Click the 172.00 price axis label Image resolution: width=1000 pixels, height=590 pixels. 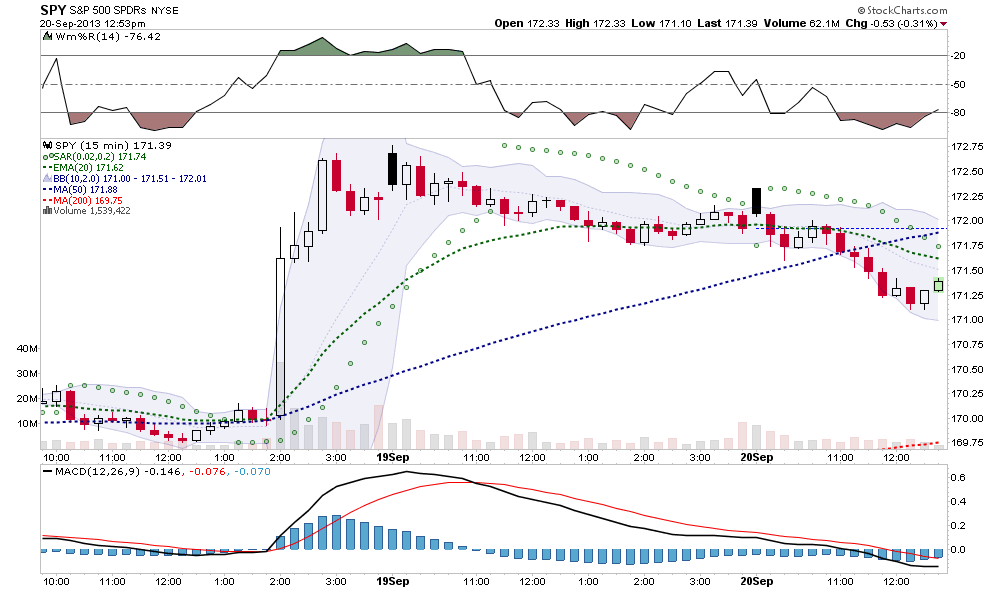click(967, 221)
